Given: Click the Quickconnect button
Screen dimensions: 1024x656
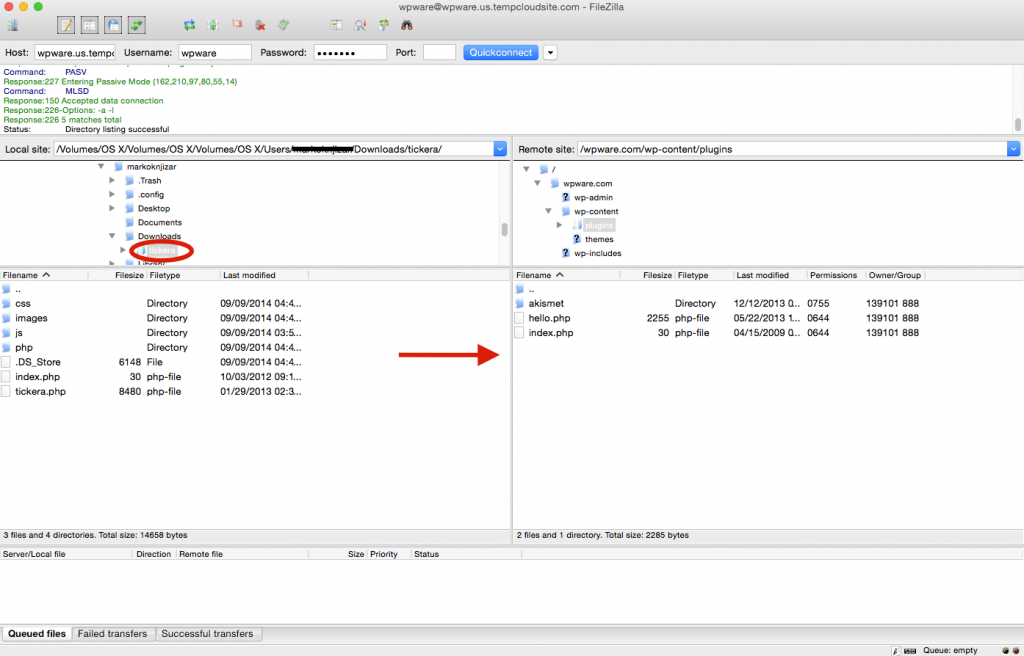Looking at the screenshot, I should [501, 53].
